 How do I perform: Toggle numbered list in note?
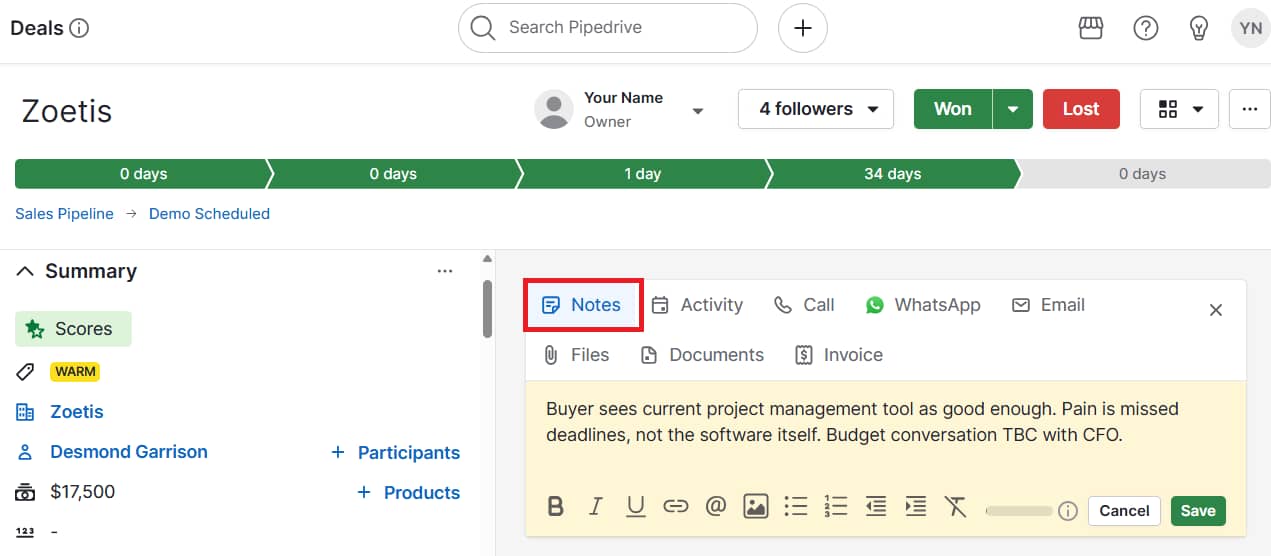[836, 507]
